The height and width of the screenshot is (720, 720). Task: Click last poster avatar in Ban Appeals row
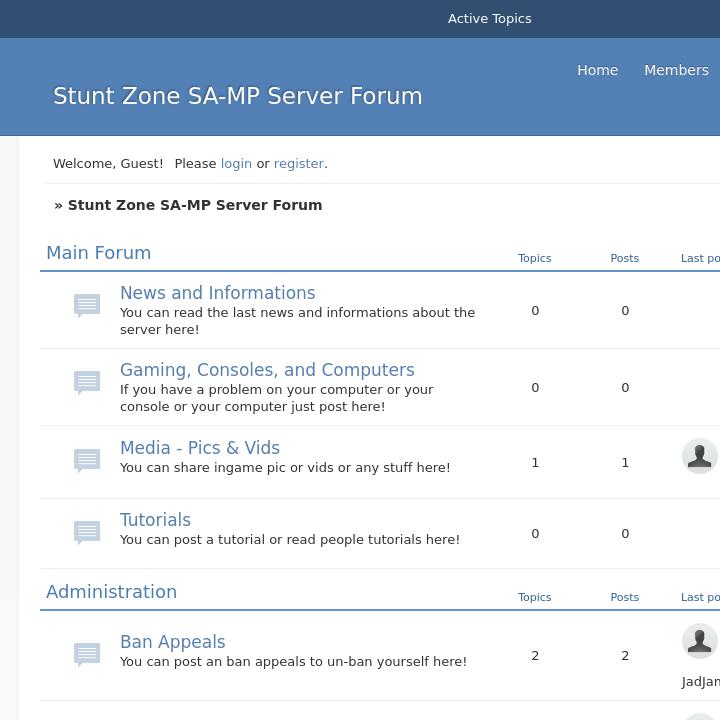699,641
